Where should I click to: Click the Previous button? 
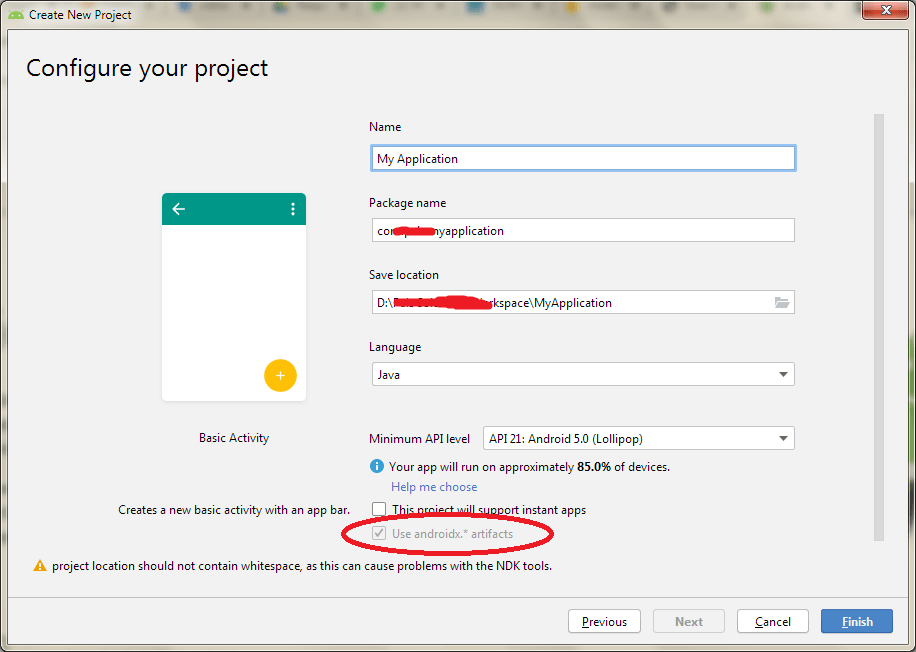604,621
